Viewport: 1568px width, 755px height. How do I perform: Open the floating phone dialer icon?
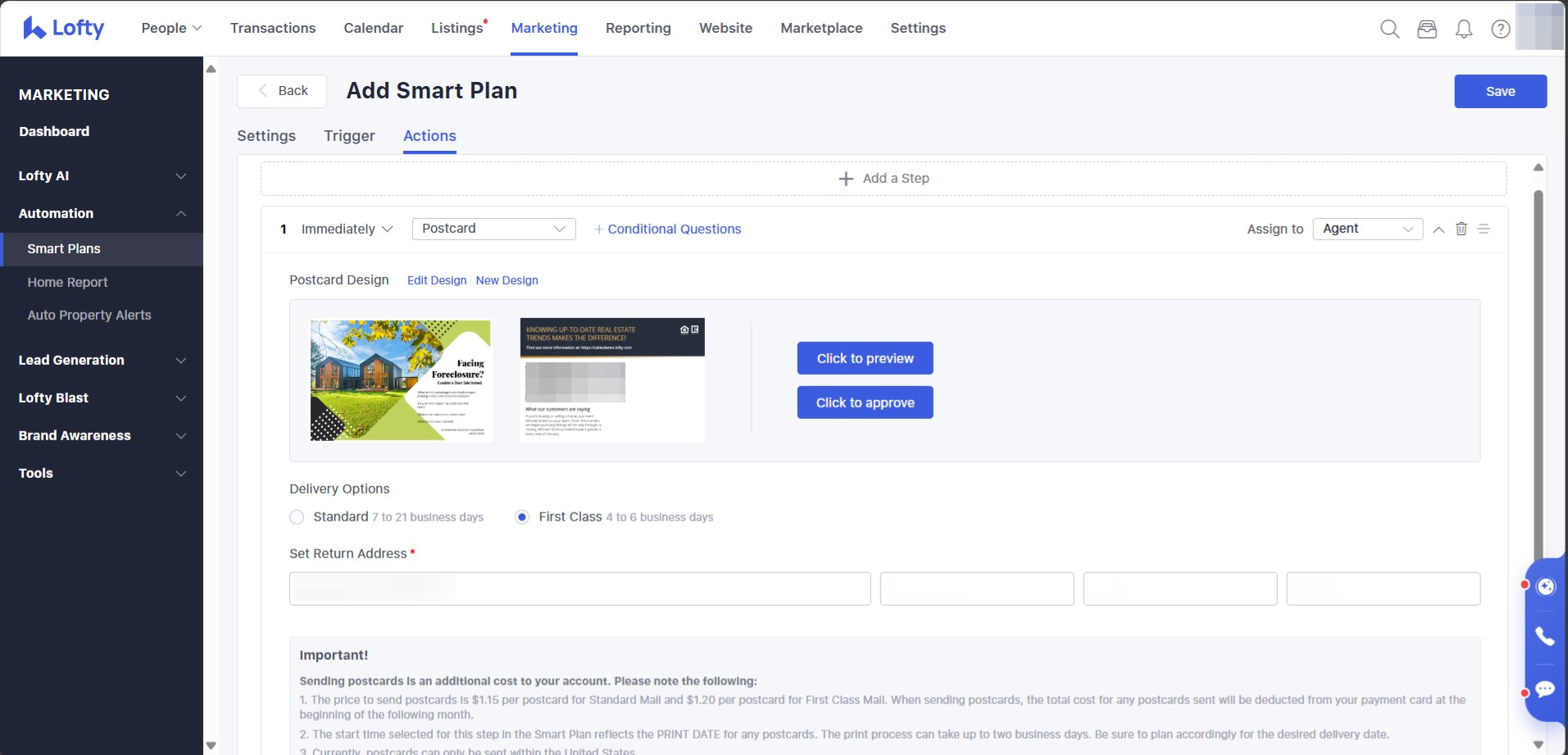[1545, 636]
